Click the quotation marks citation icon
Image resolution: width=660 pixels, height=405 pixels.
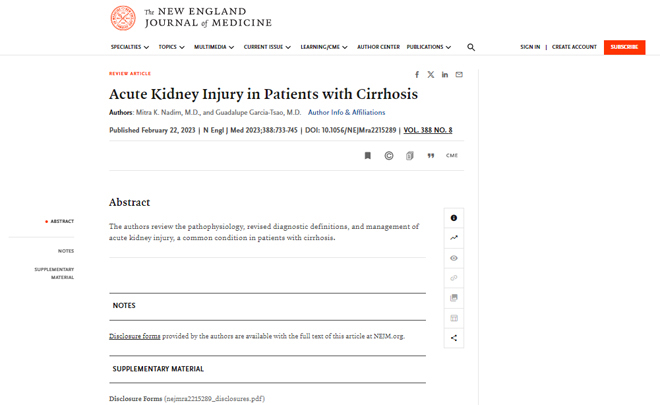click(x=431, y=156)
